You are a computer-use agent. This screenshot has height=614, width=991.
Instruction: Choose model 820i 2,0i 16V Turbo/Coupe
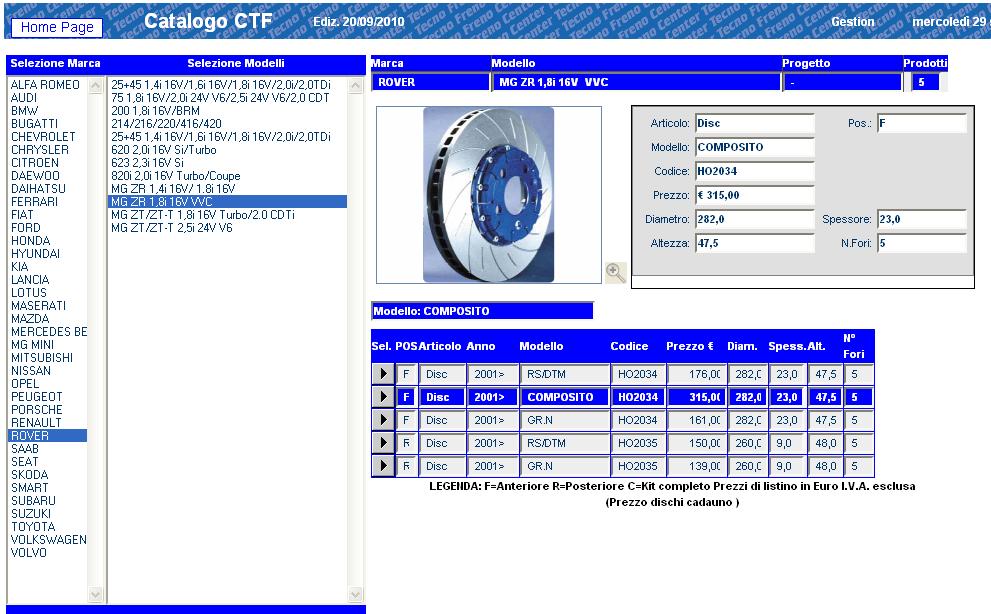(x=176, y=176)
